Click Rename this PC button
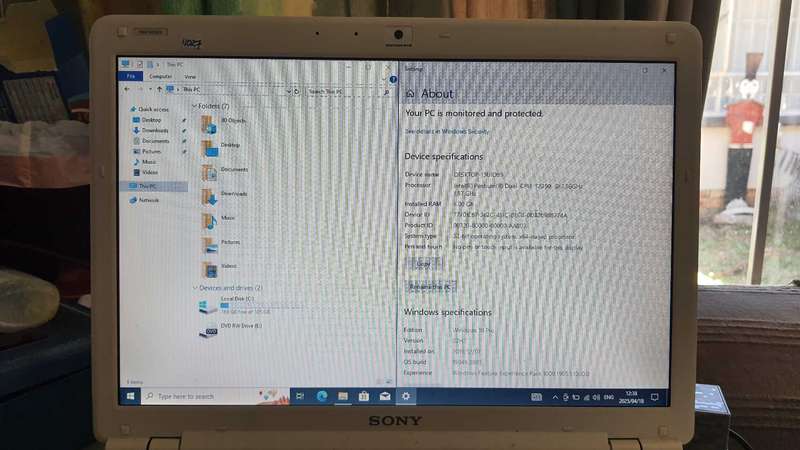Screen dimensions: 800x450 click(x=431, y=287)
